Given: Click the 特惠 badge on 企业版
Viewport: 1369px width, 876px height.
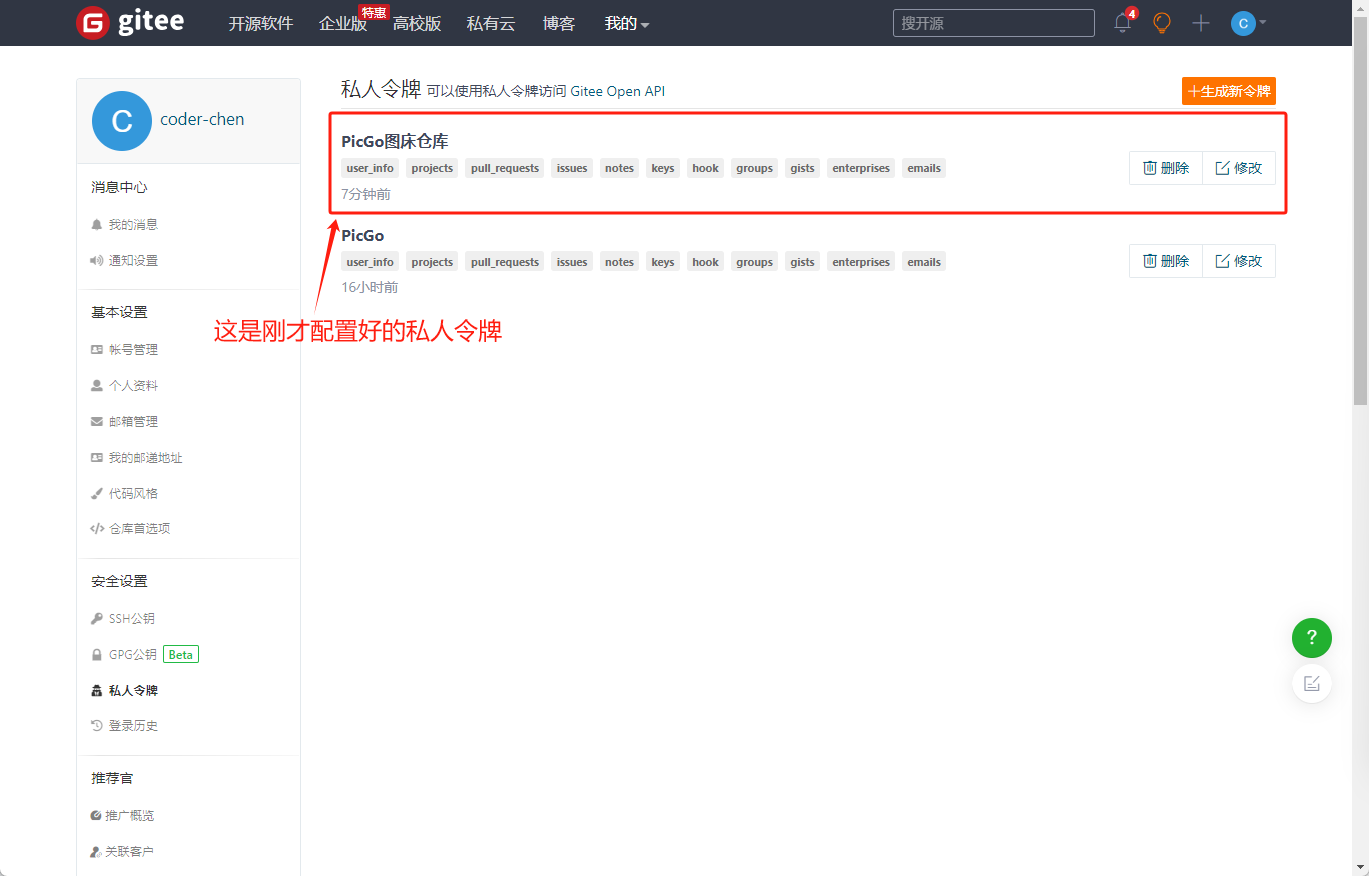Looking at the screenshot, I should point(373,12).
